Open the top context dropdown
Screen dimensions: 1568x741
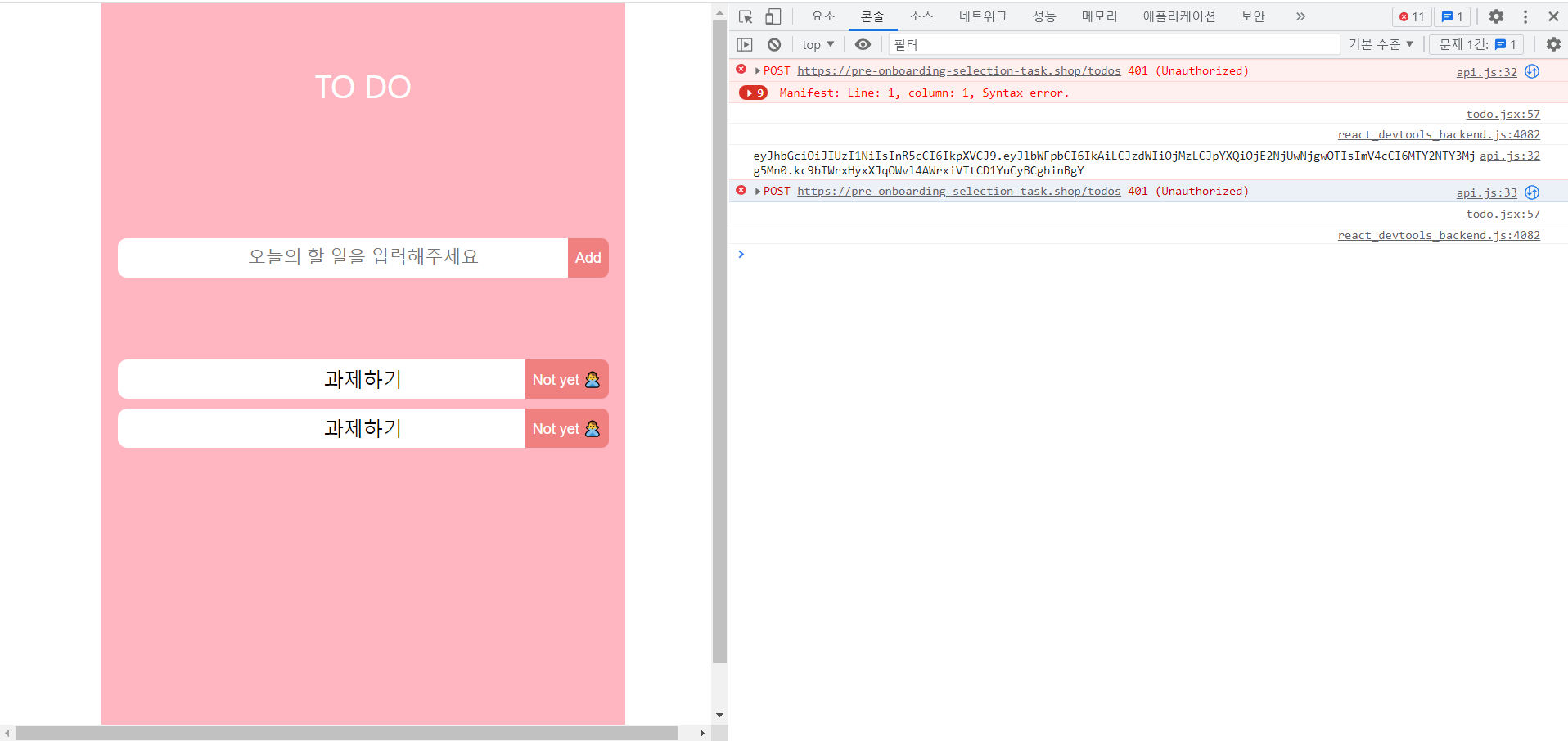(x=818, y=44)
